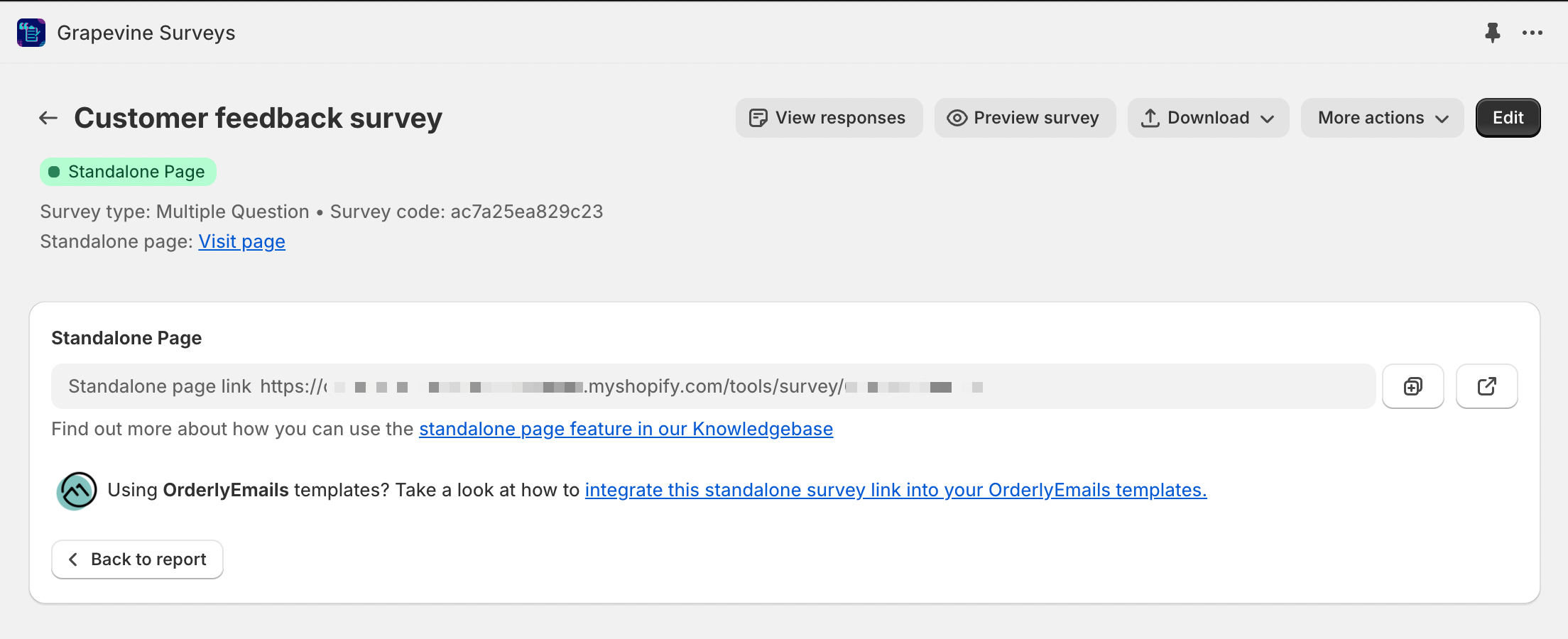1568x639 pixels.
Task: Click the Grapevine Surveys app name
Action: point(146,33)
